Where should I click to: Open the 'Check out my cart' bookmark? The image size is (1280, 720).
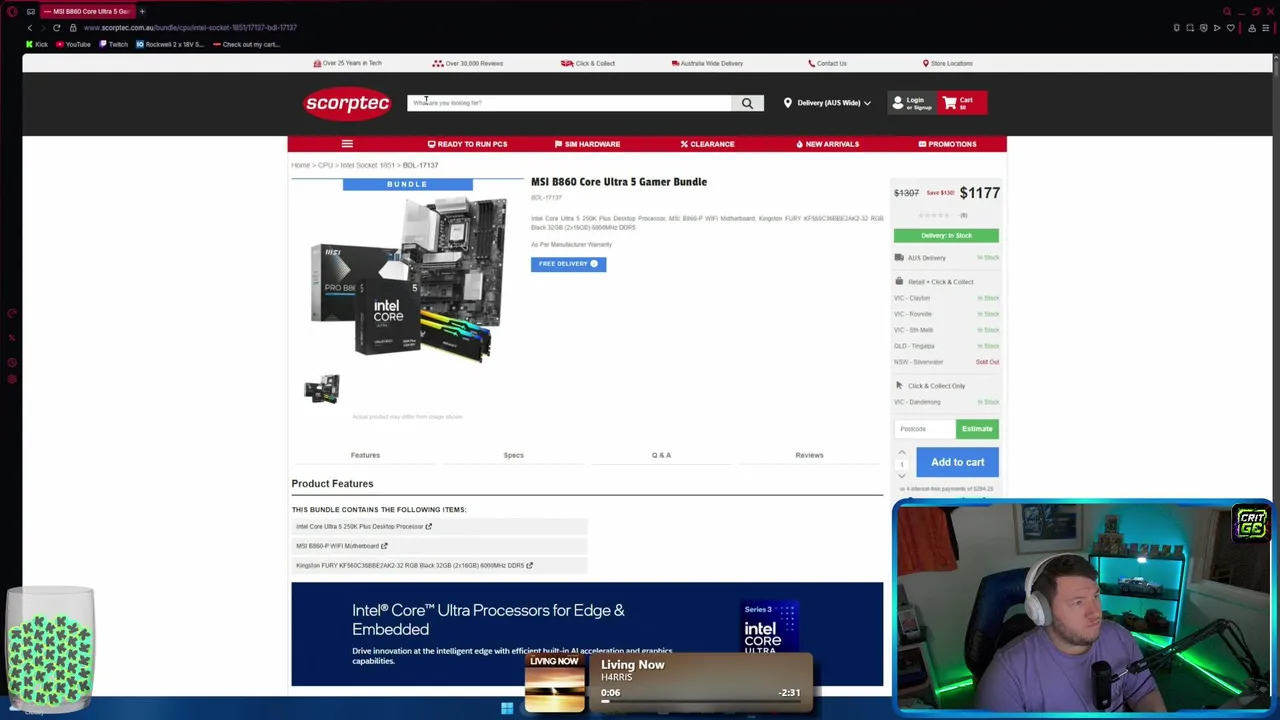point(246,44)
